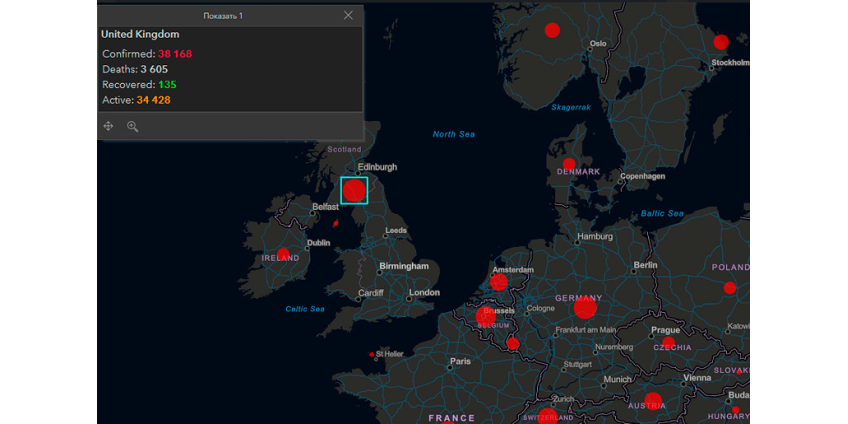
Task: Click the Berlin city label
Action: click(x=645, y=265)
